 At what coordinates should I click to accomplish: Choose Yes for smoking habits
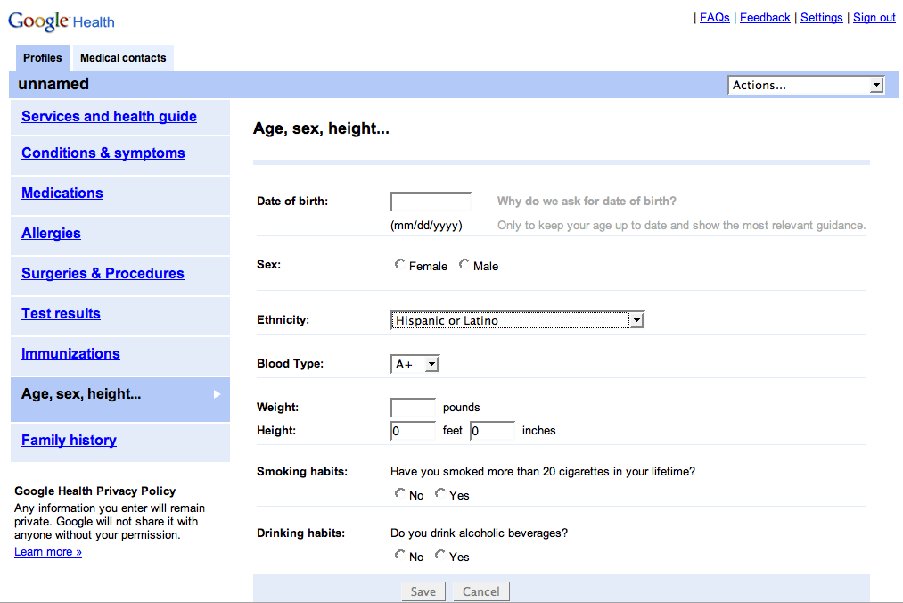point(440,494)
